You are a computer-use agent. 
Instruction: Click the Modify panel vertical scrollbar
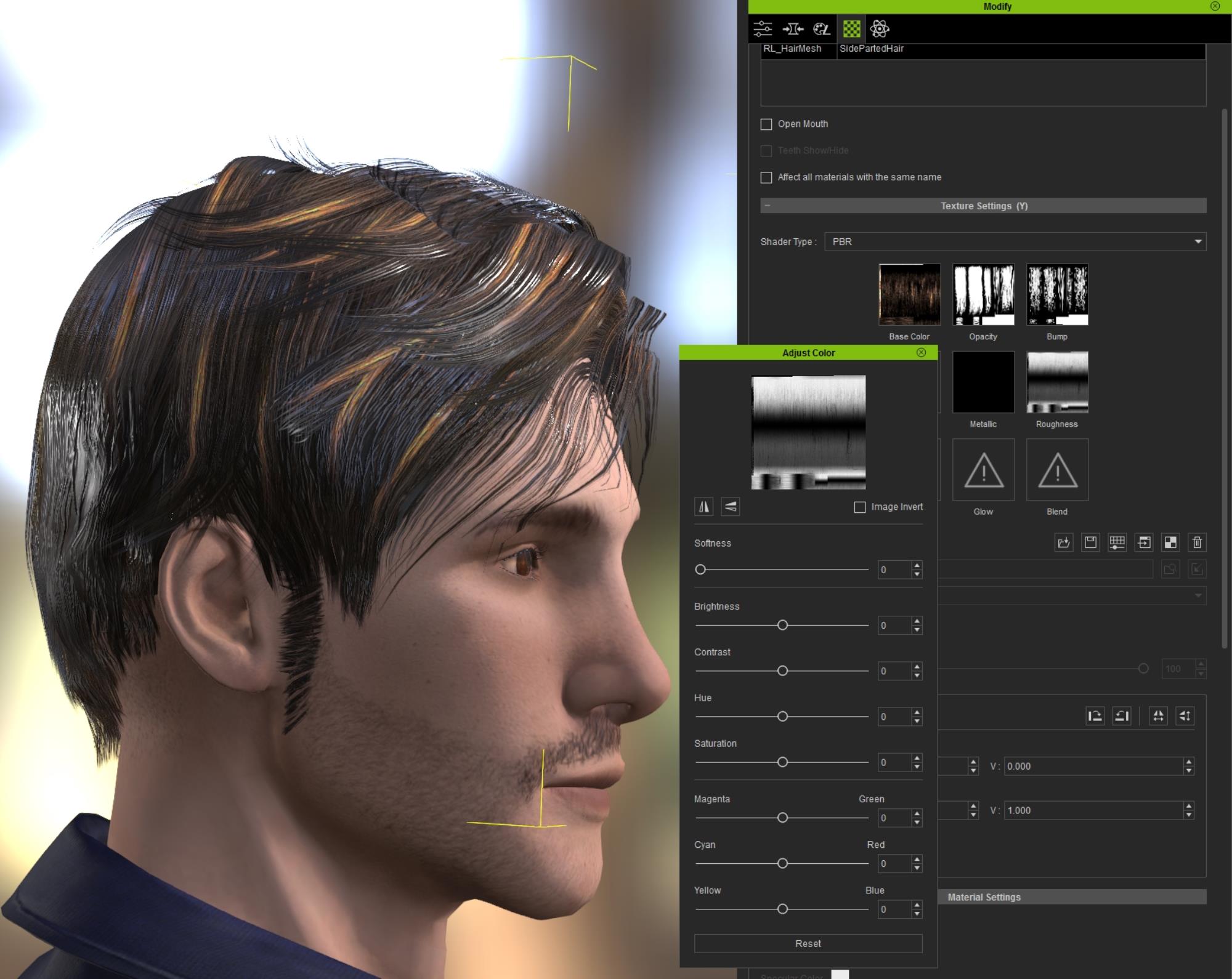pyautogui.click(x=1225, y=378)
